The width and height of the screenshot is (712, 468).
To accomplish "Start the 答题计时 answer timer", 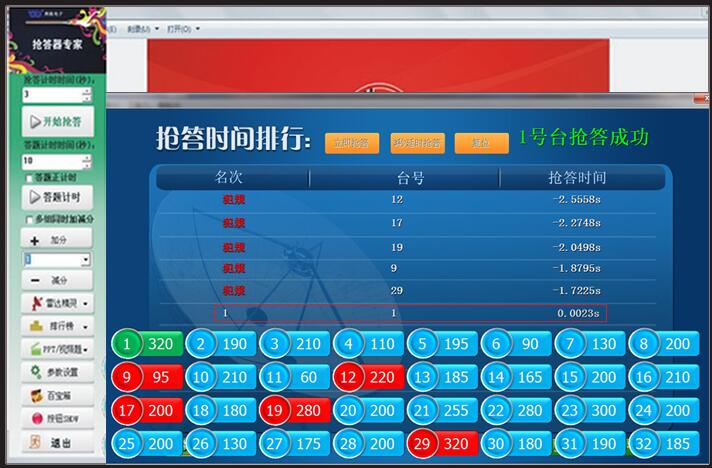I will pos(57,197).
